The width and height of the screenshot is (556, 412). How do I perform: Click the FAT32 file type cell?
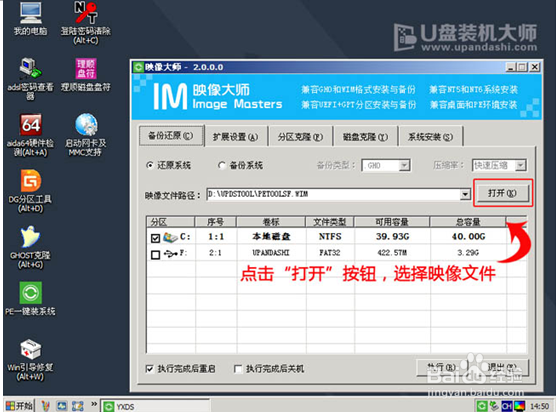(330, 253)
